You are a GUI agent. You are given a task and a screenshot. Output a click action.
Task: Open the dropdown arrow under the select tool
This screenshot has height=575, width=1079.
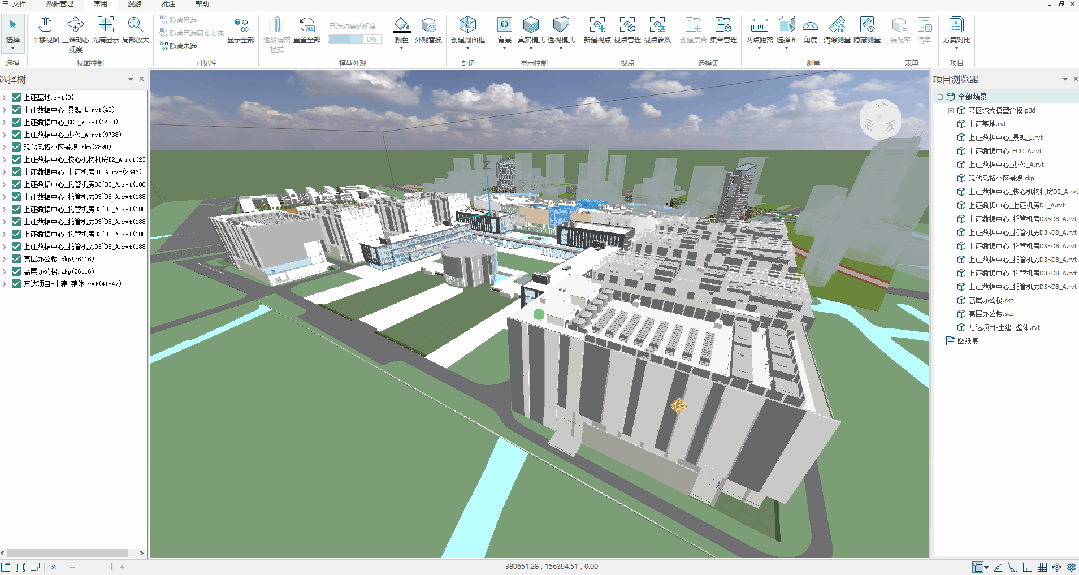tap(12, 50)
